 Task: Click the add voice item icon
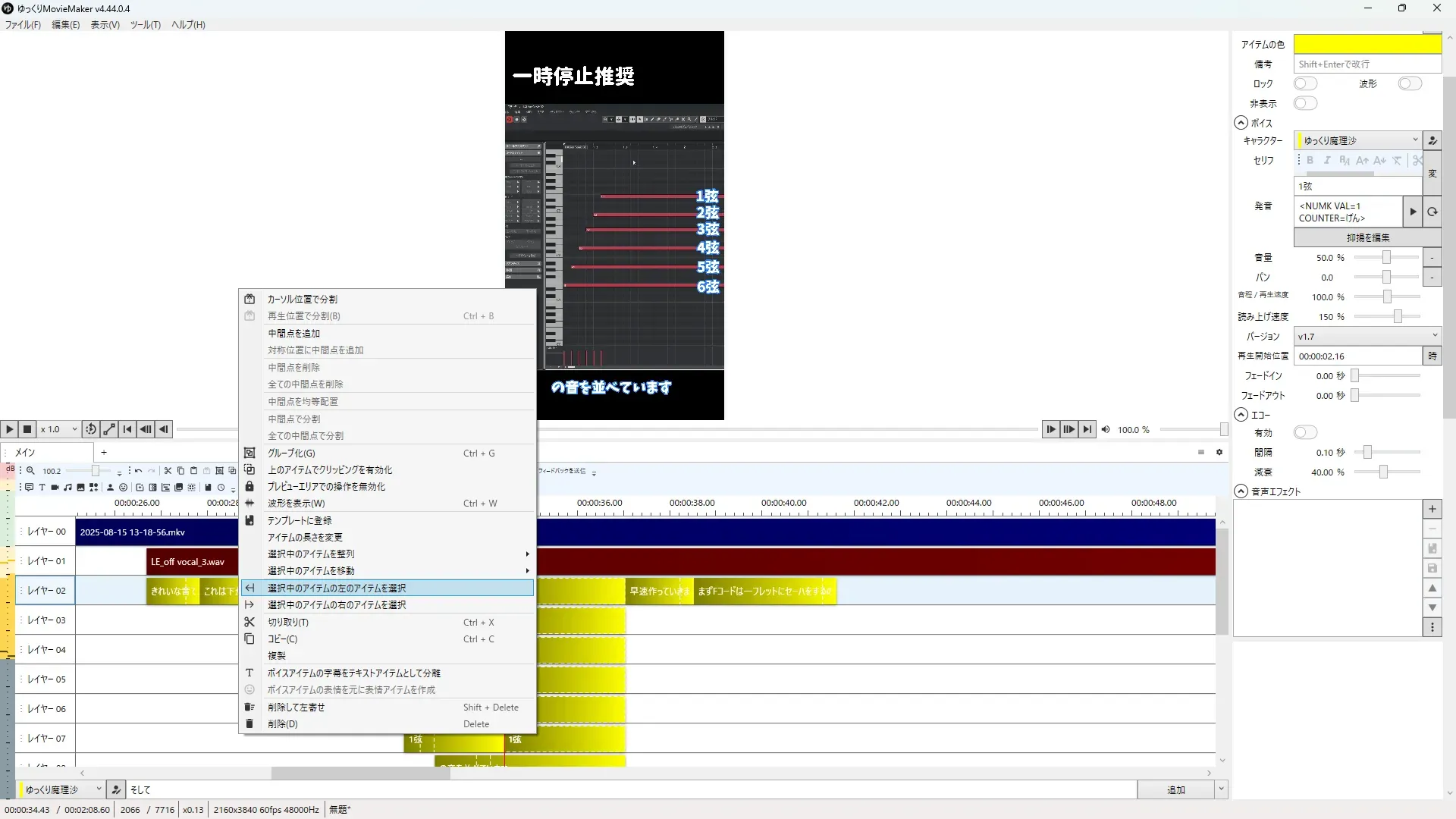coord(29,487)
